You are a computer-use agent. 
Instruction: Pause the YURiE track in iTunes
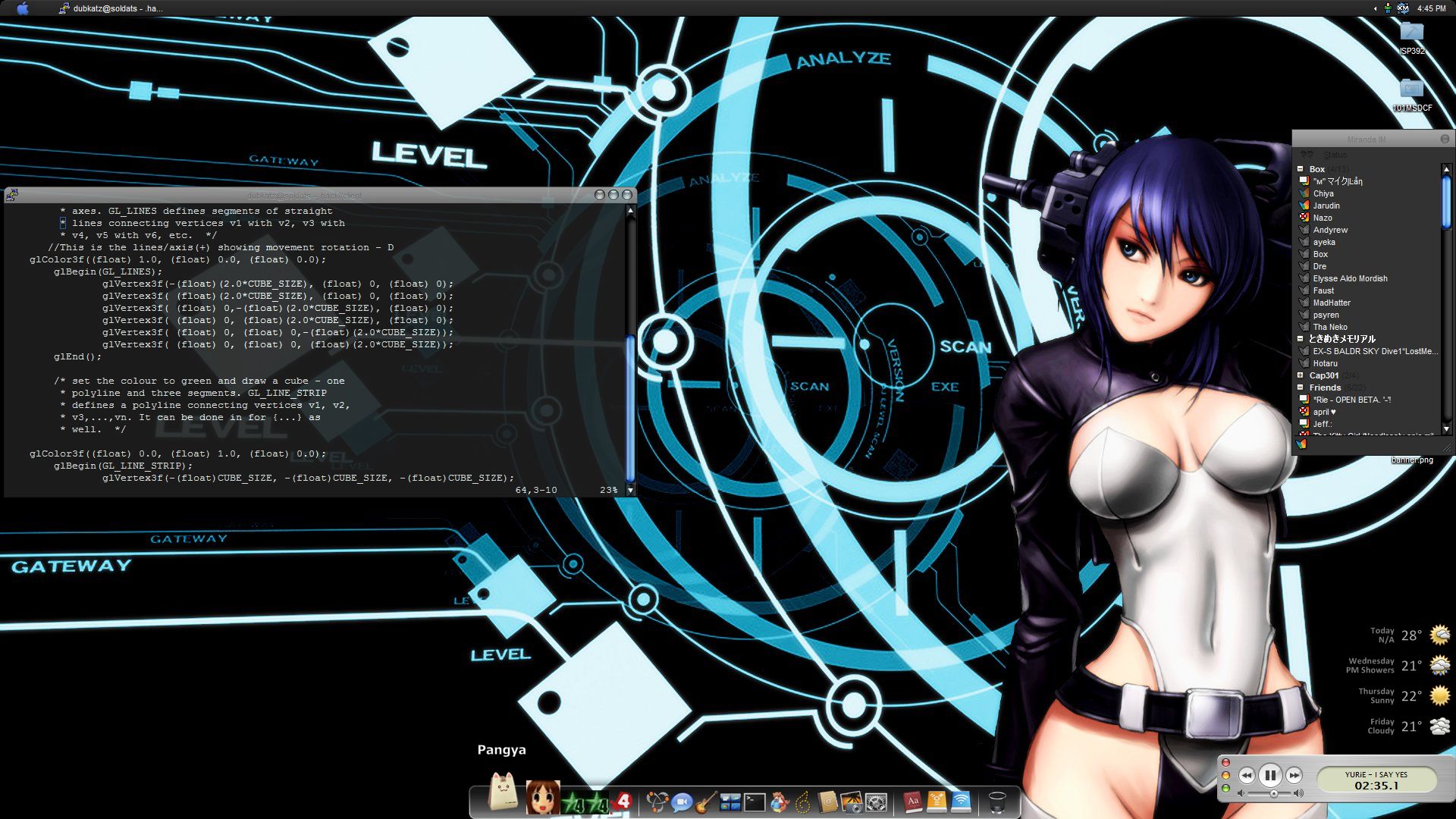pos(1269,775)
